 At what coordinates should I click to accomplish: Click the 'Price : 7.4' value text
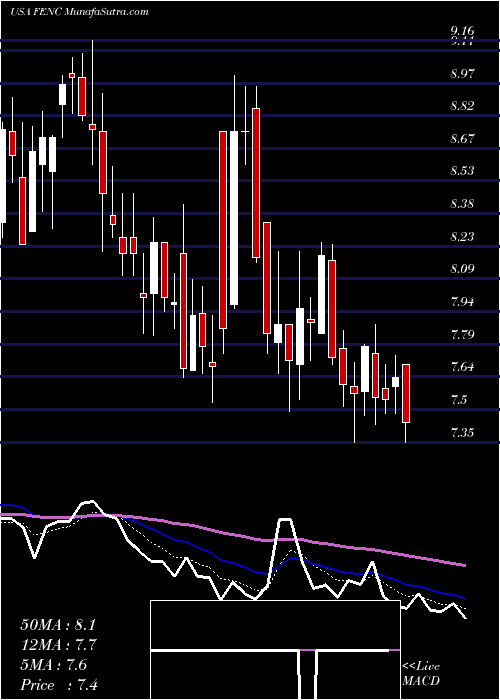(x=59, y=685)
